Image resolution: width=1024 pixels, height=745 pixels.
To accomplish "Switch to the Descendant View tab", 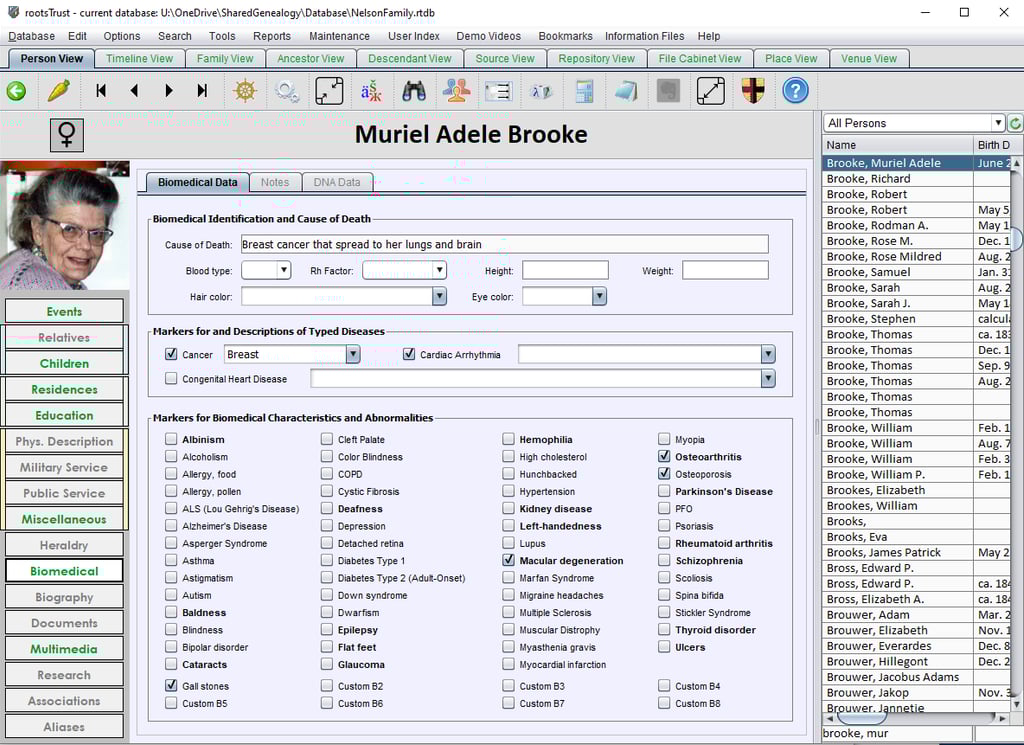I will coord(409,58).
